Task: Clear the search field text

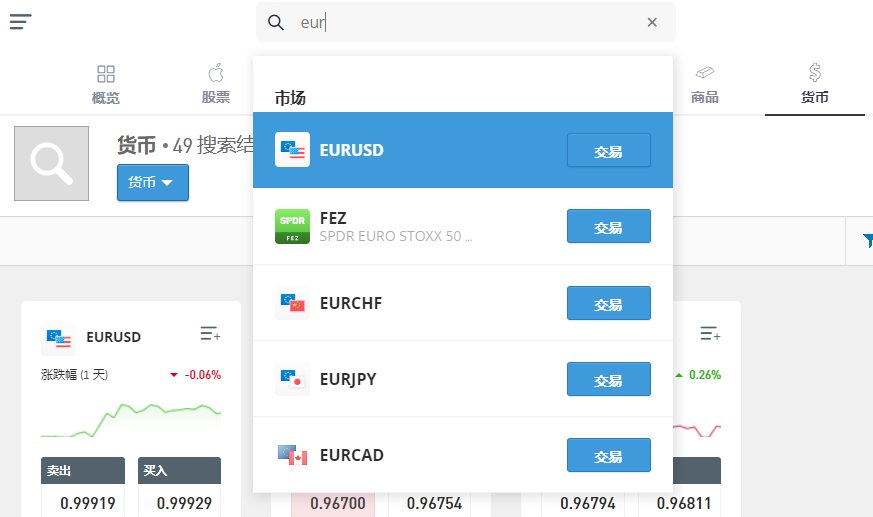Action: click(x=652, y=22)
